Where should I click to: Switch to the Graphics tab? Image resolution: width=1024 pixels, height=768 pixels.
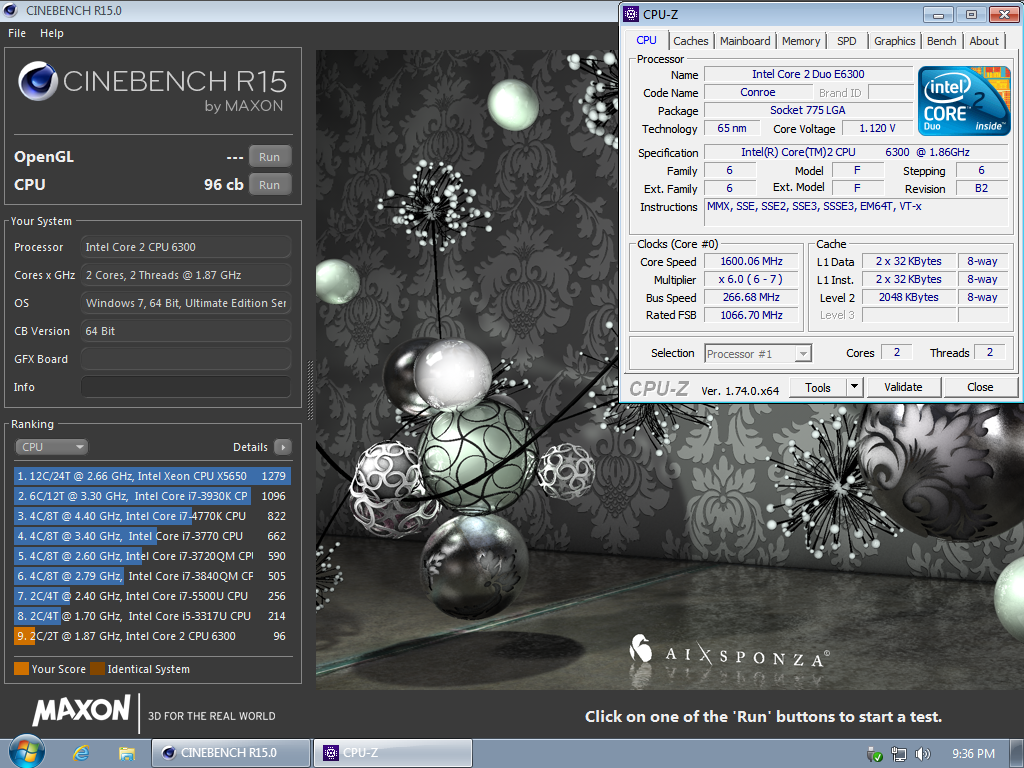click(894, 41)
